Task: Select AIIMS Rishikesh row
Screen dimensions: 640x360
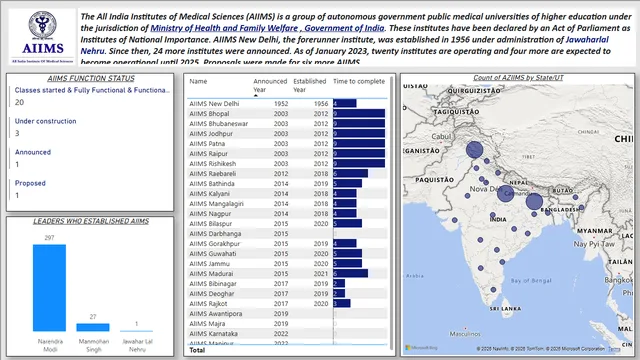Action: pos(287,164)
